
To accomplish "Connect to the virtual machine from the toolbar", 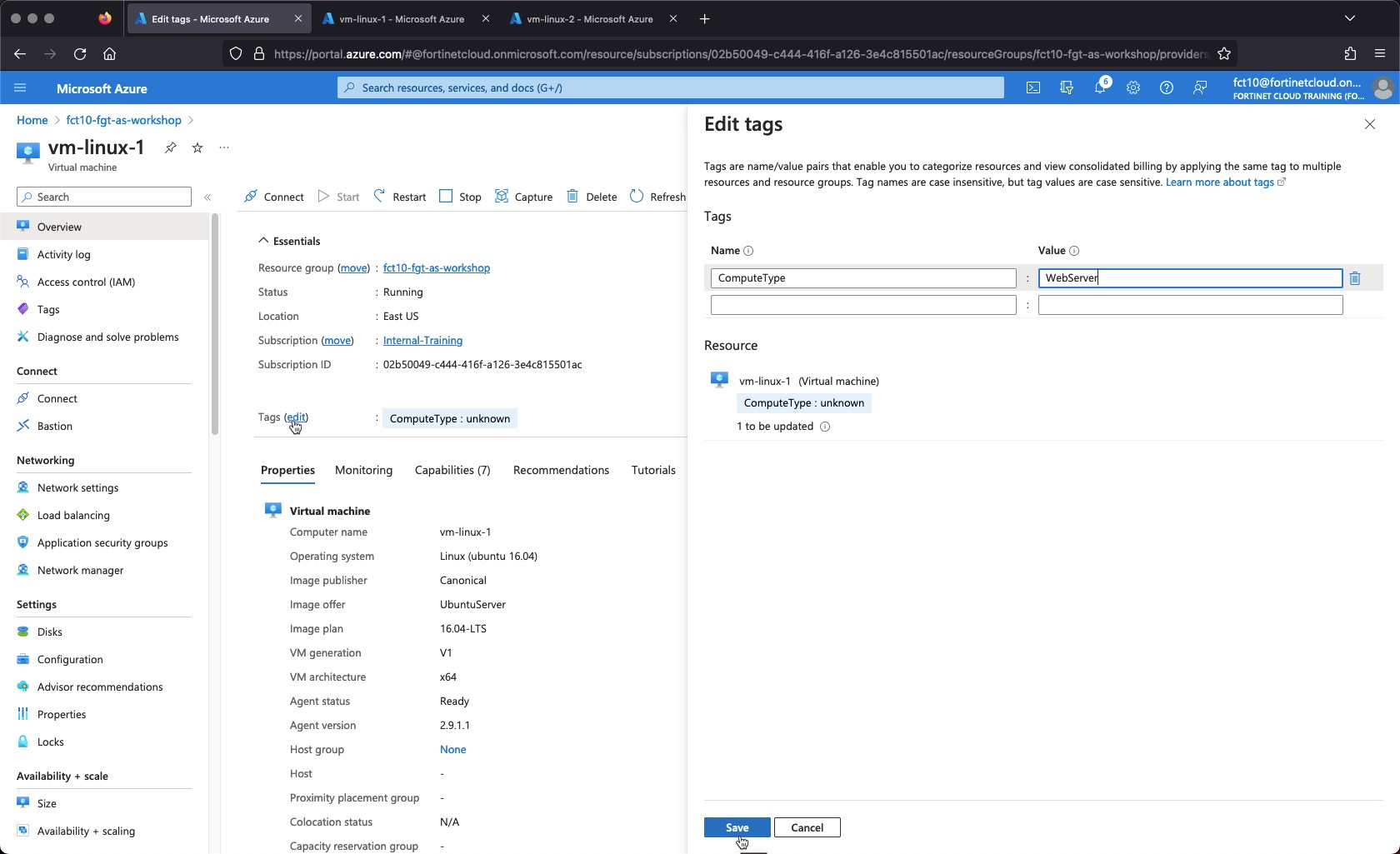I will click(273, 197).
